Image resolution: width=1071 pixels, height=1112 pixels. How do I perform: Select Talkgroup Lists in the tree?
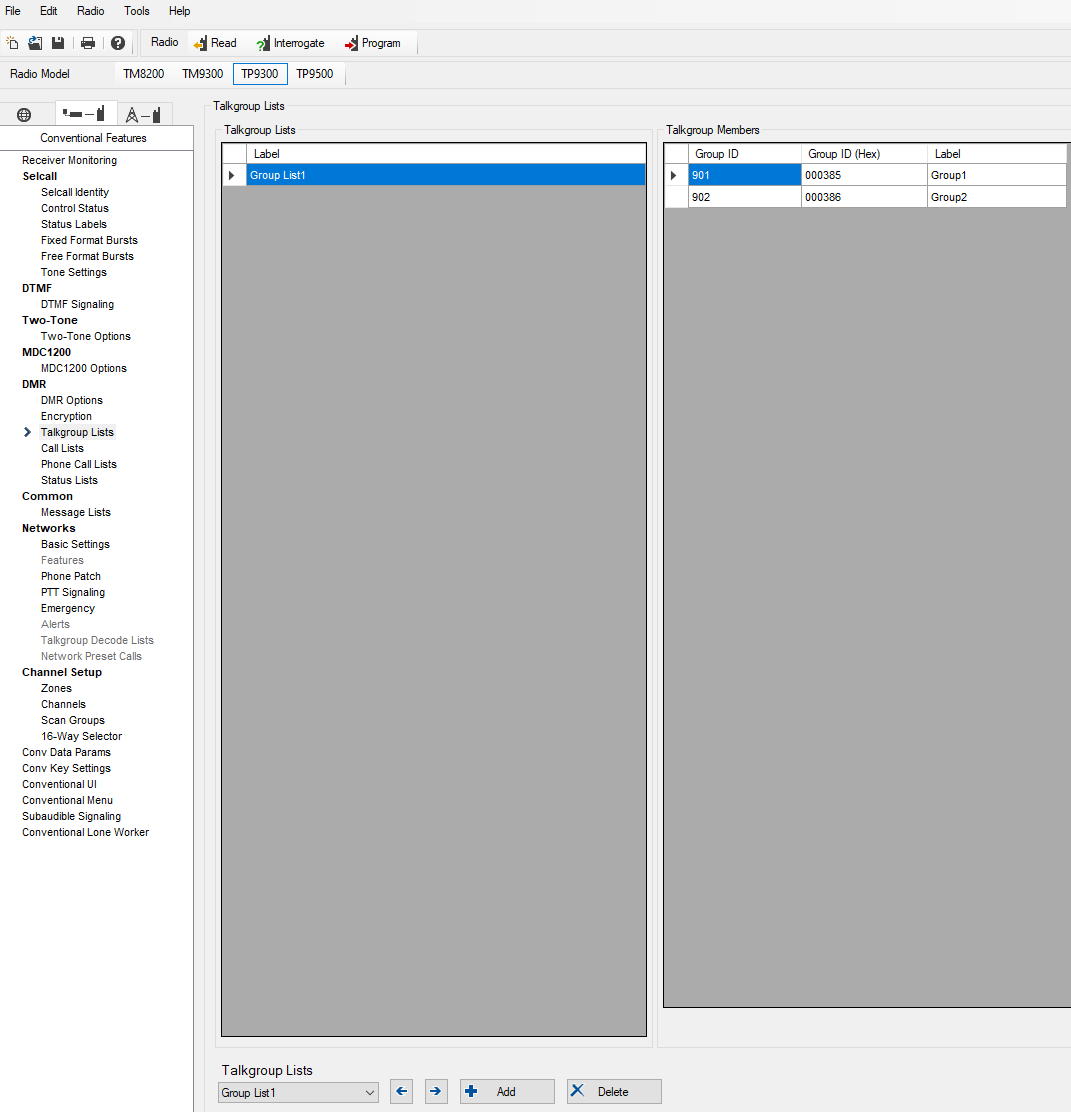point(77,433)
